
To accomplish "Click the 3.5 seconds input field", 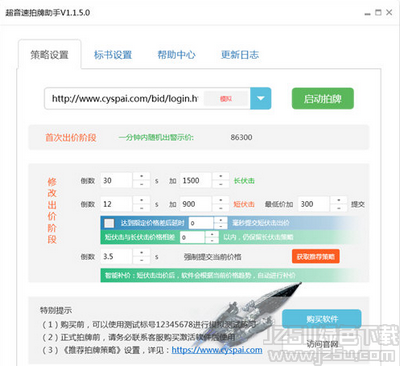I will [x=117, y=257].
